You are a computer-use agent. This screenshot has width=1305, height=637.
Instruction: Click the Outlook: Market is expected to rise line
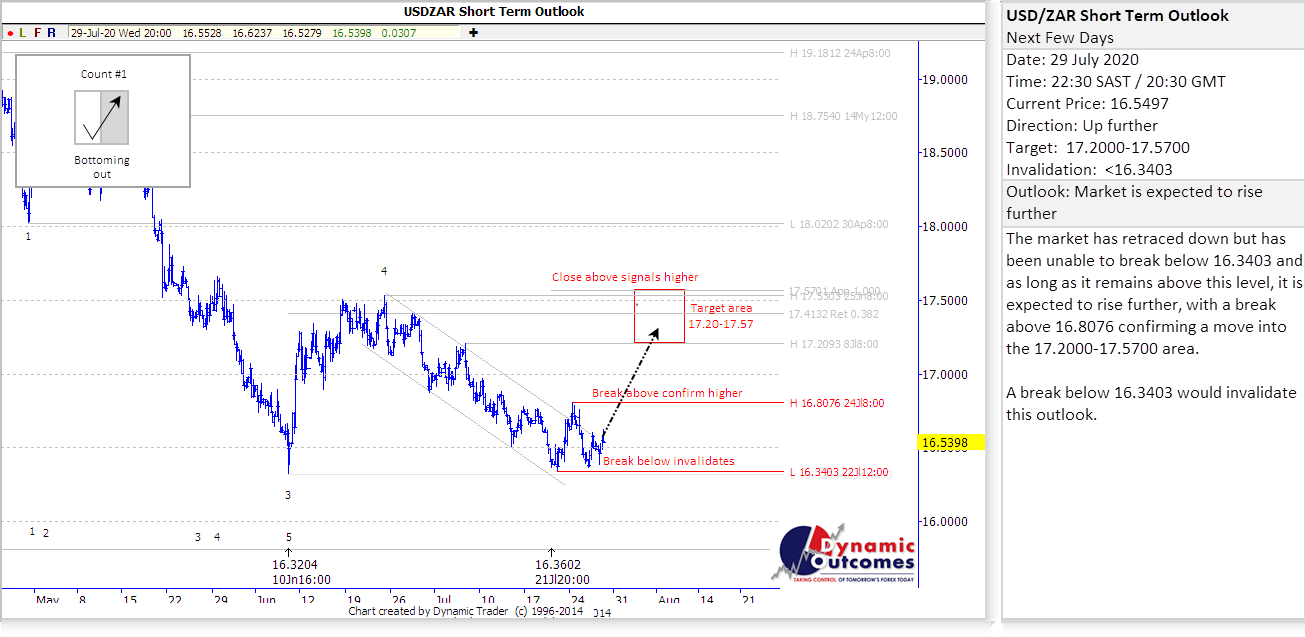[1134, 203]
